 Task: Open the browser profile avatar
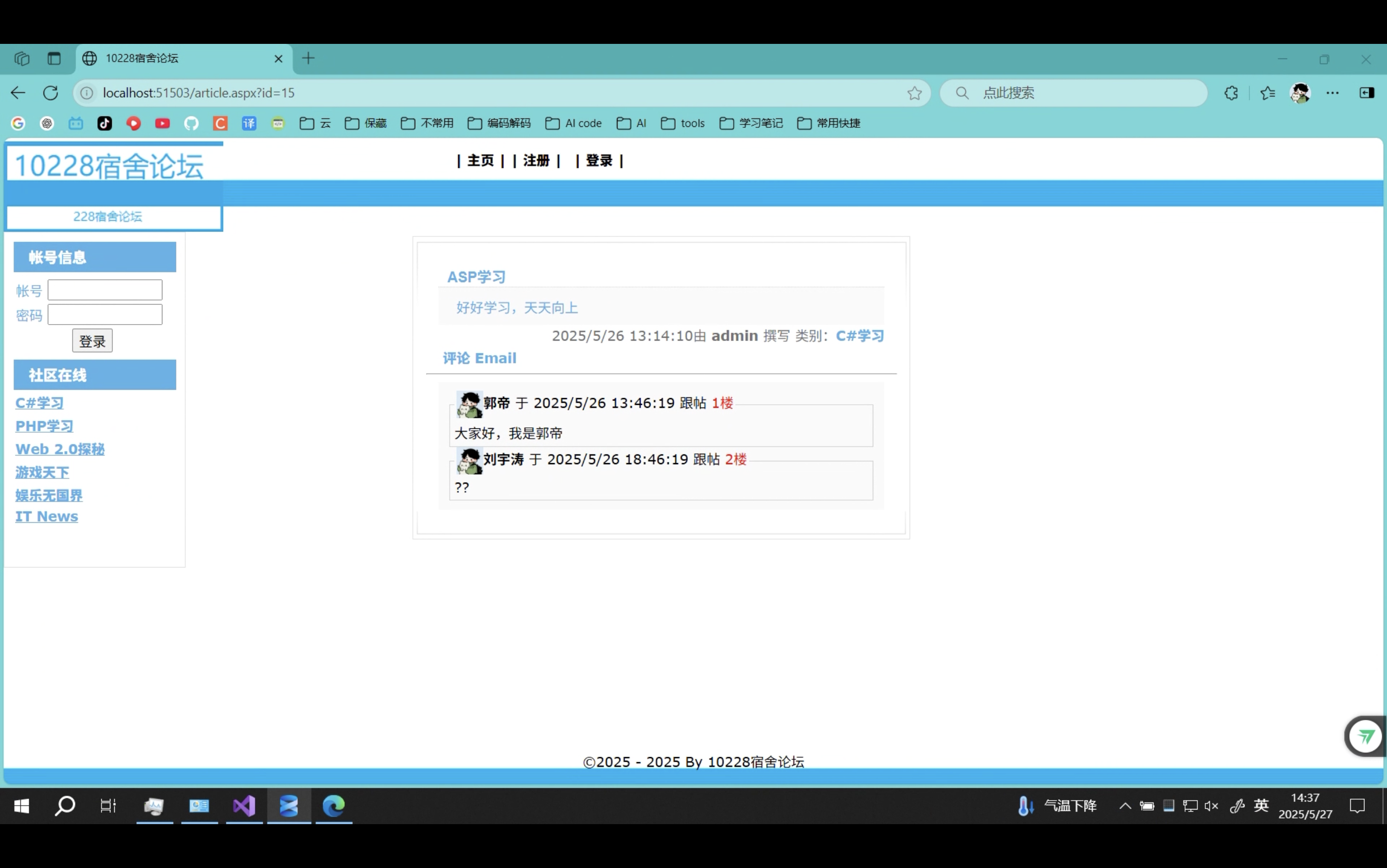(1300, 93)
